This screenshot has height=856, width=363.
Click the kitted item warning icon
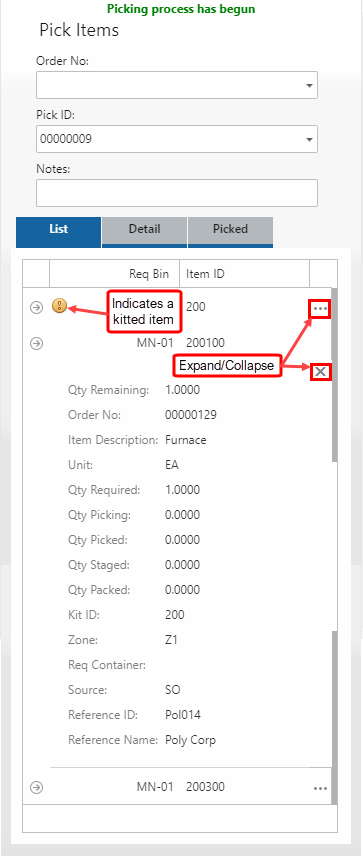[x=59, y=307]
